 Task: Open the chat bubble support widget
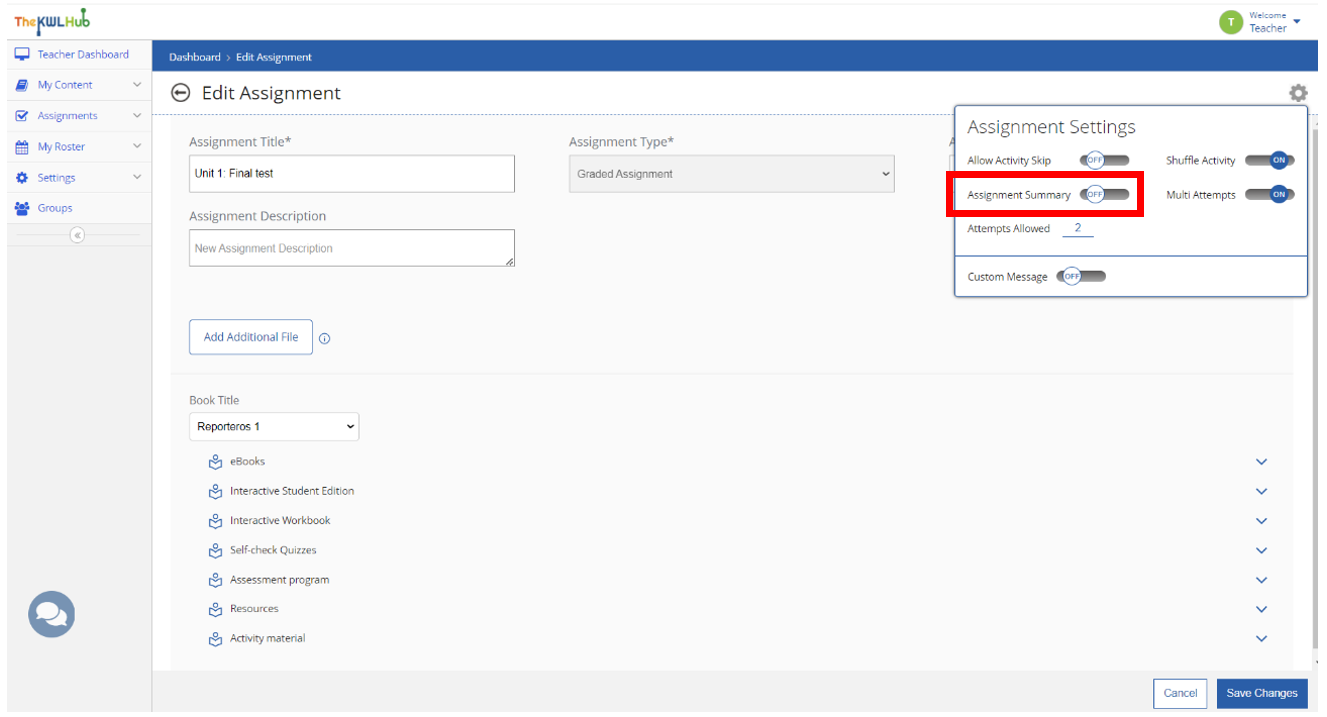pos(51,615)
